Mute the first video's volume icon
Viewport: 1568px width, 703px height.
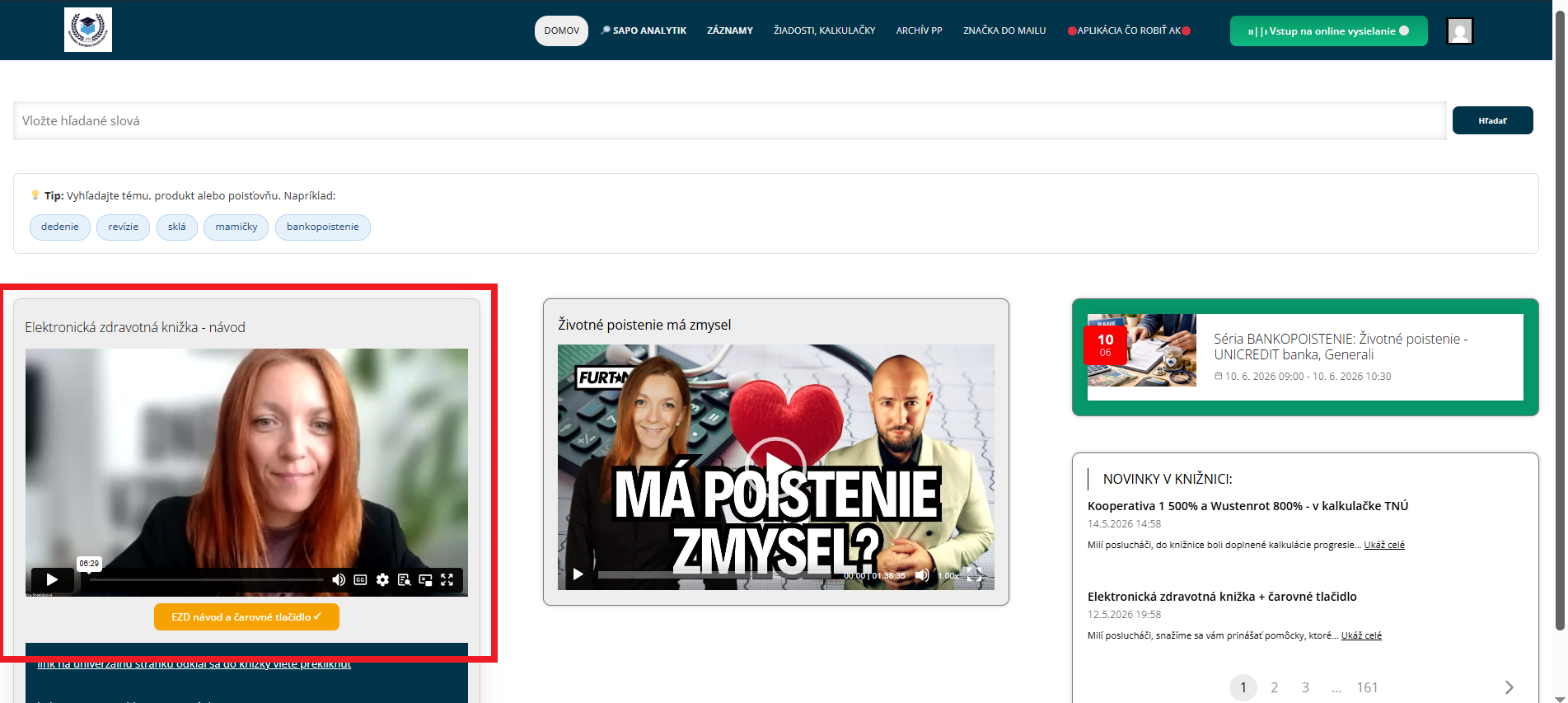(339, 579)
